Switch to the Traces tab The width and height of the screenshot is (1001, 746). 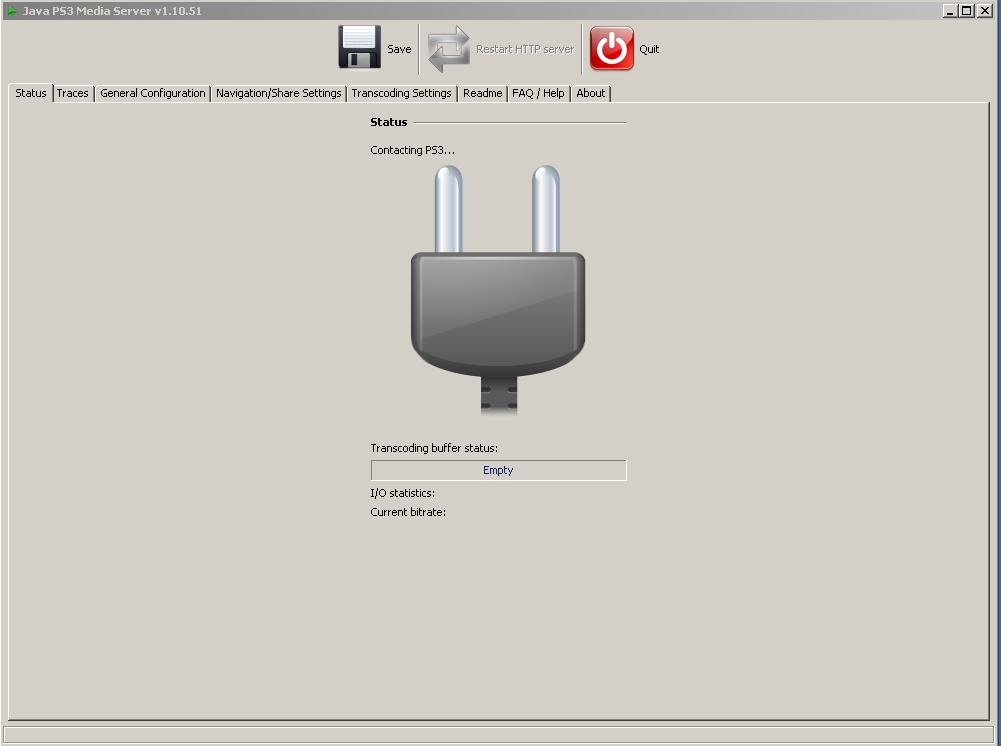(x=72, y=93)
